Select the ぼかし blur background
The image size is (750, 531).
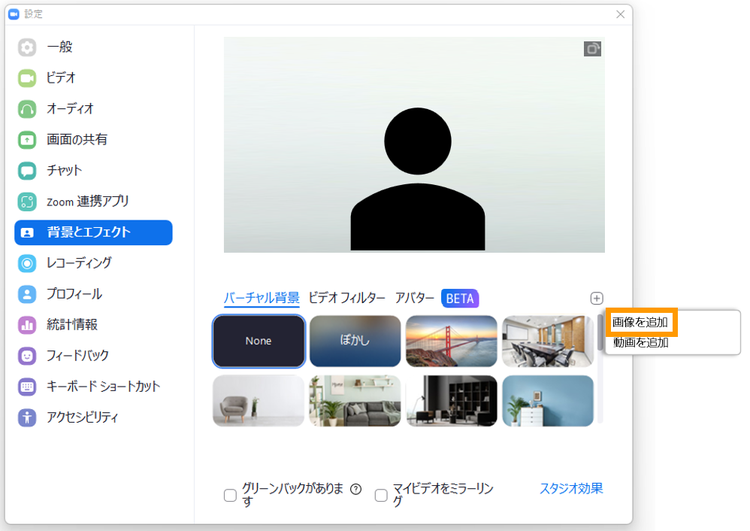355,341
